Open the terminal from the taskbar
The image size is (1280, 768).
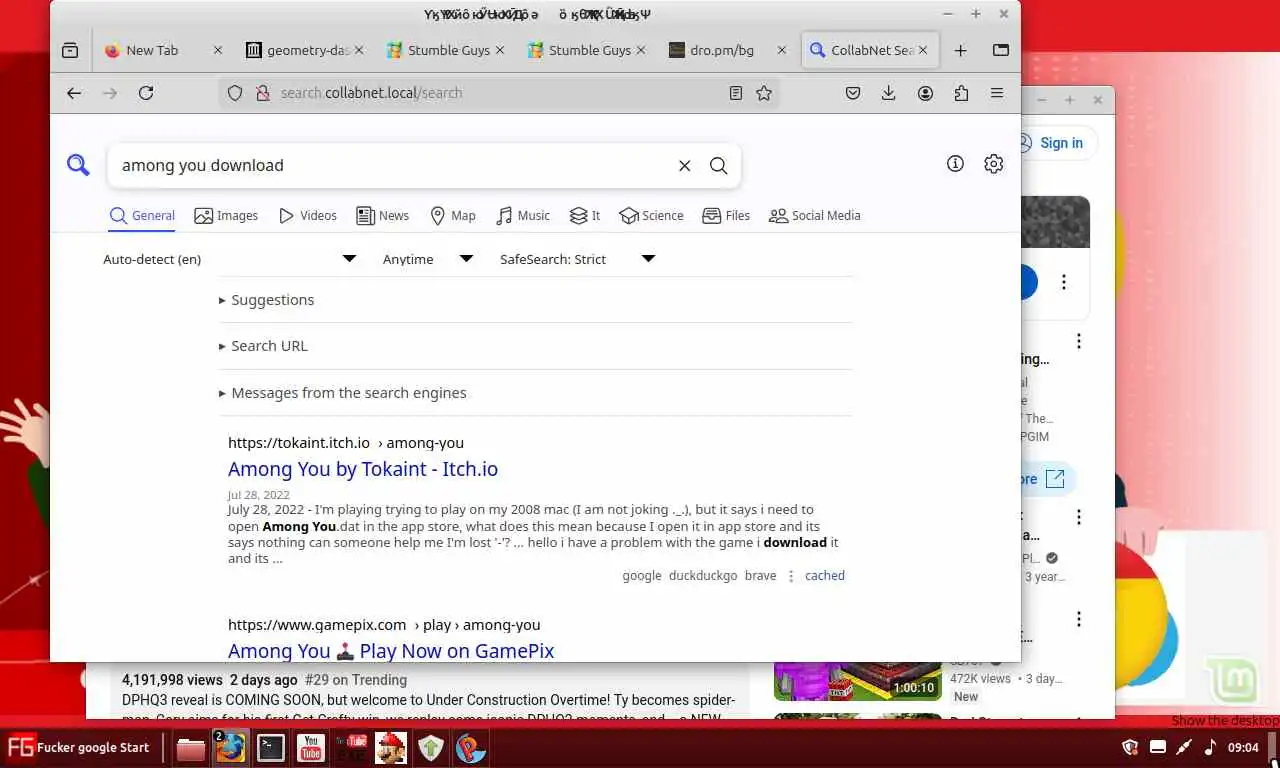point(270,747)
